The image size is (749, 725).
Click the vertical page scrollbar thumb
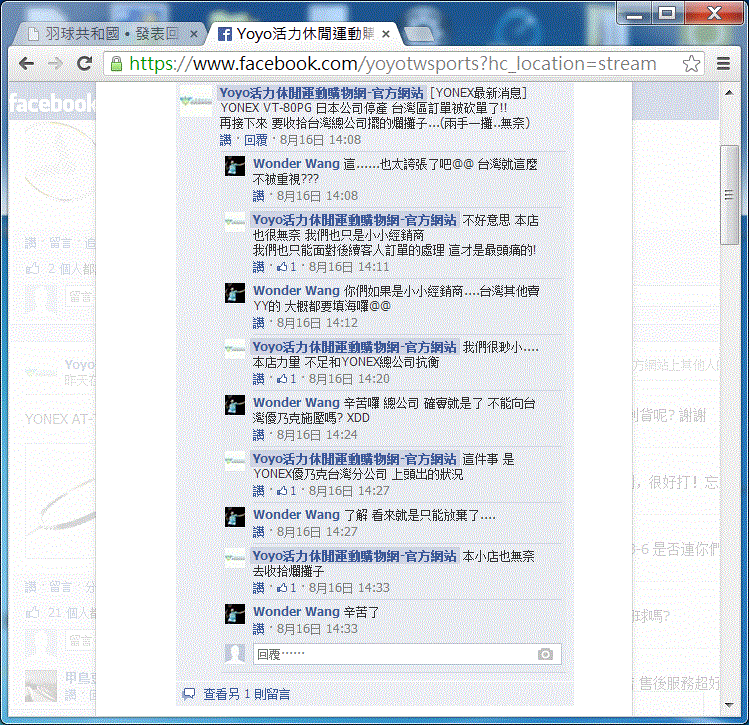click(x=730, y=190)
